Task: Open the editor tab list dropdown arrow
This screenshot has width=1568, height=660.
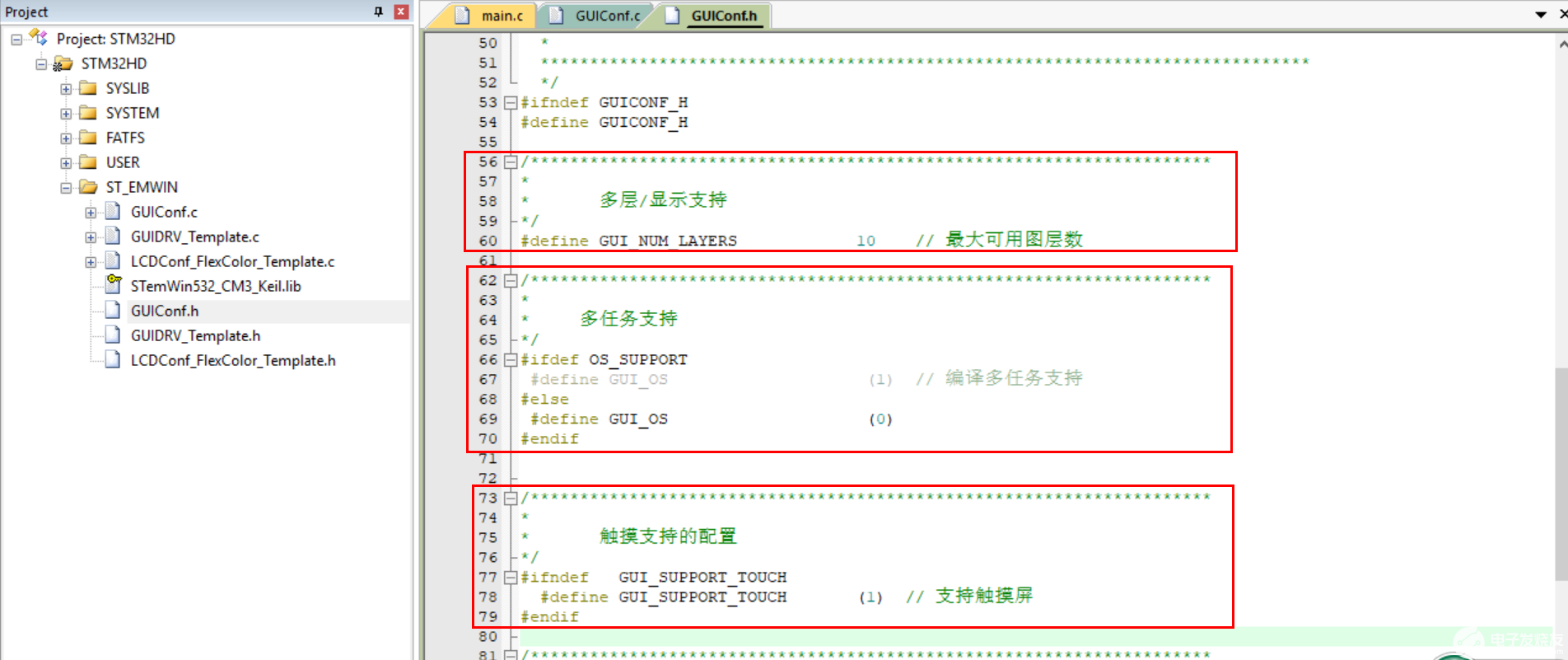Action: tap(1541, 15)
